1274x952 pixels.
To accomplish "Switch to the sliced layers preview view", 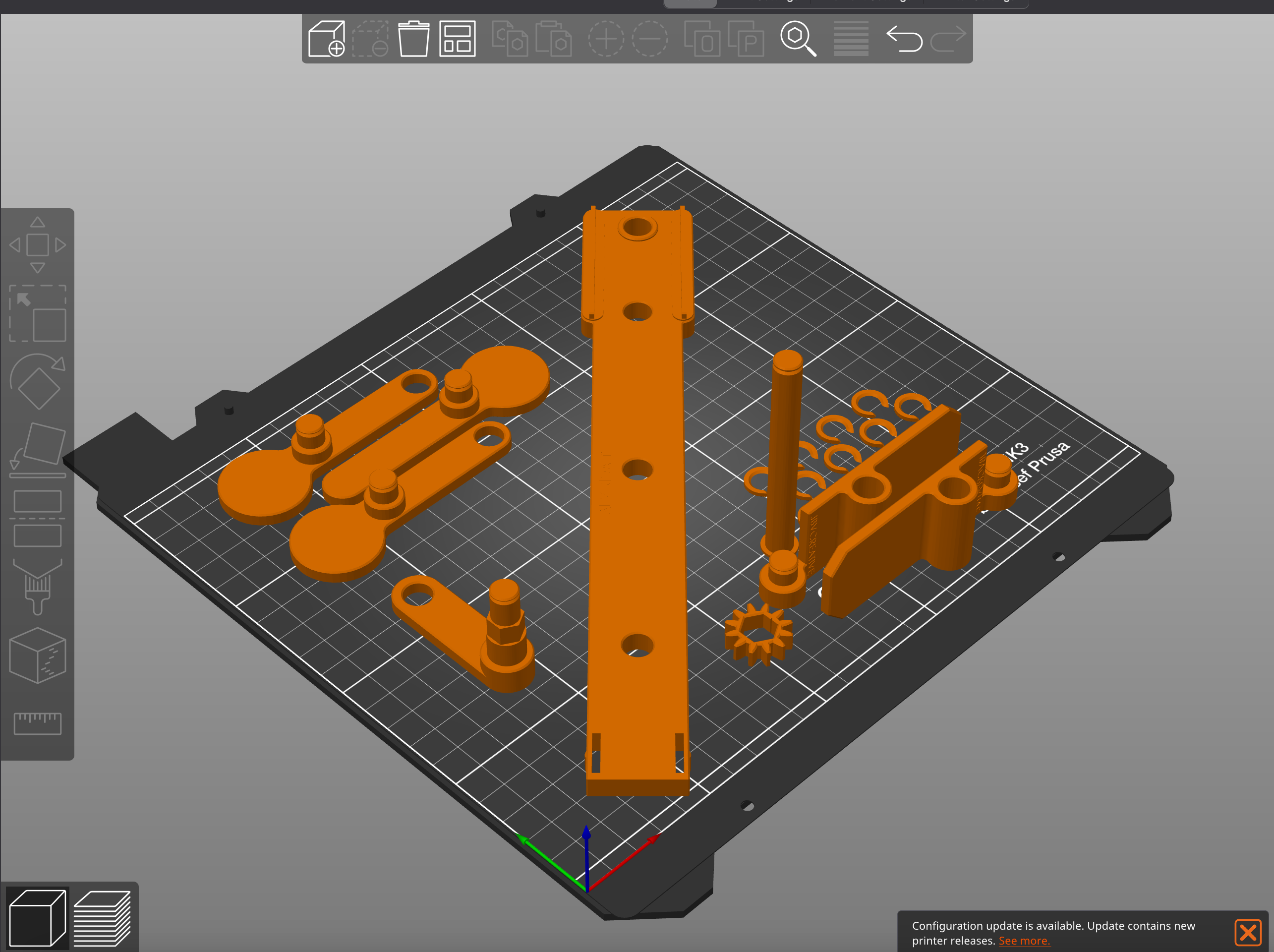I will (x=103, y=917).
